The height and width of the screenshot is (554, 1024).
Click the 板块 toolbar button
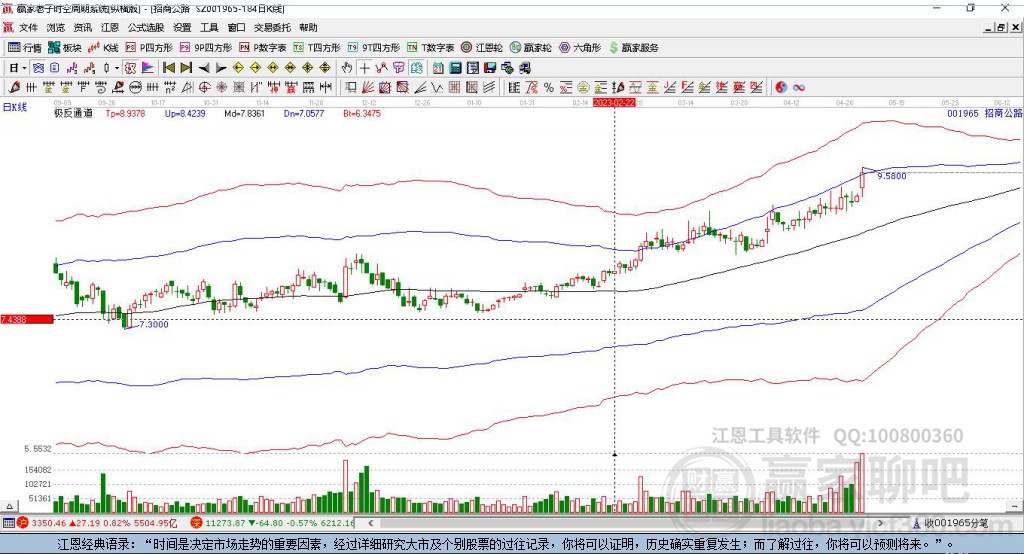click(x=64, y=48)
